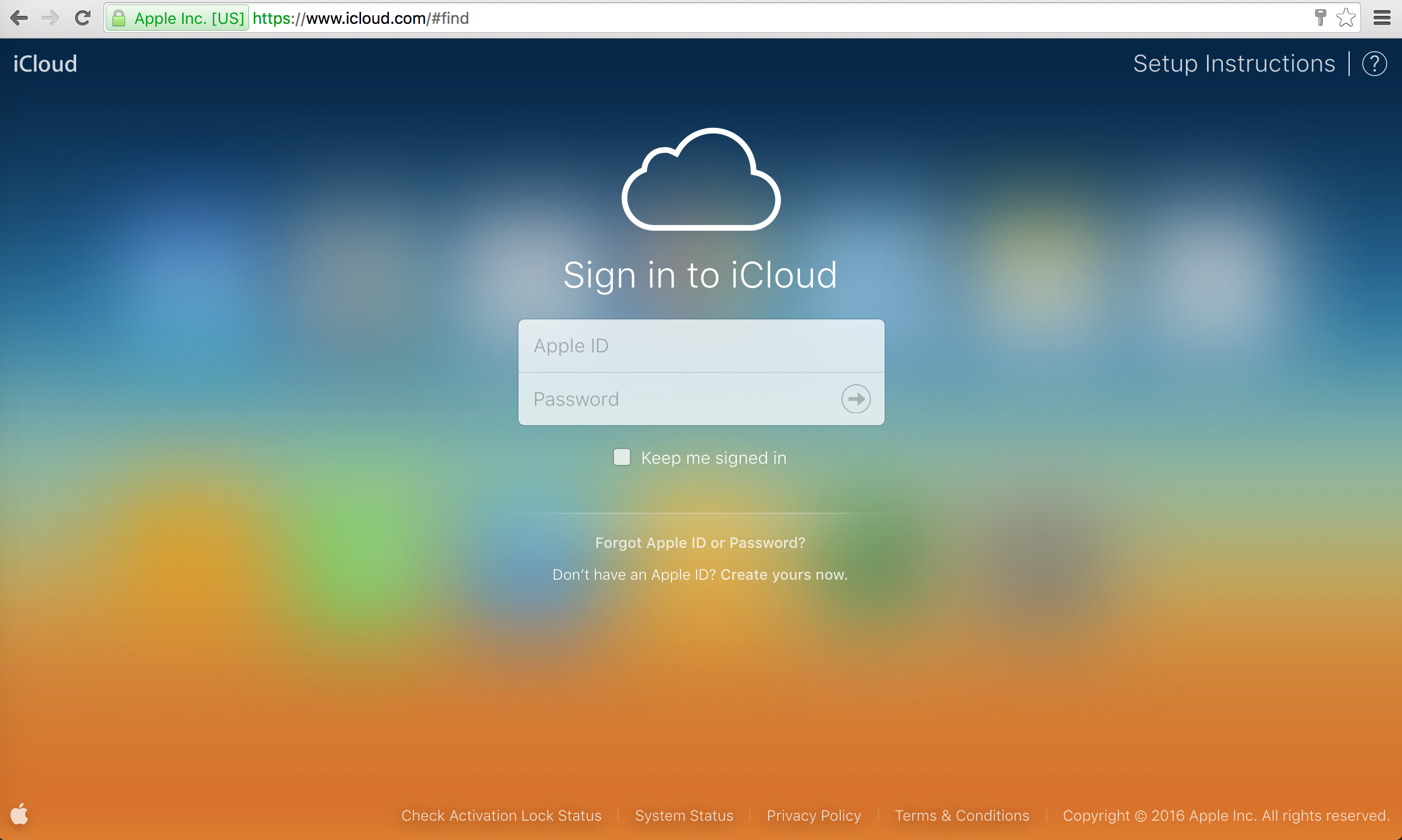Click the Apple ID input field
Viewport: 1402px width, 840px height.
coord(700,345)
